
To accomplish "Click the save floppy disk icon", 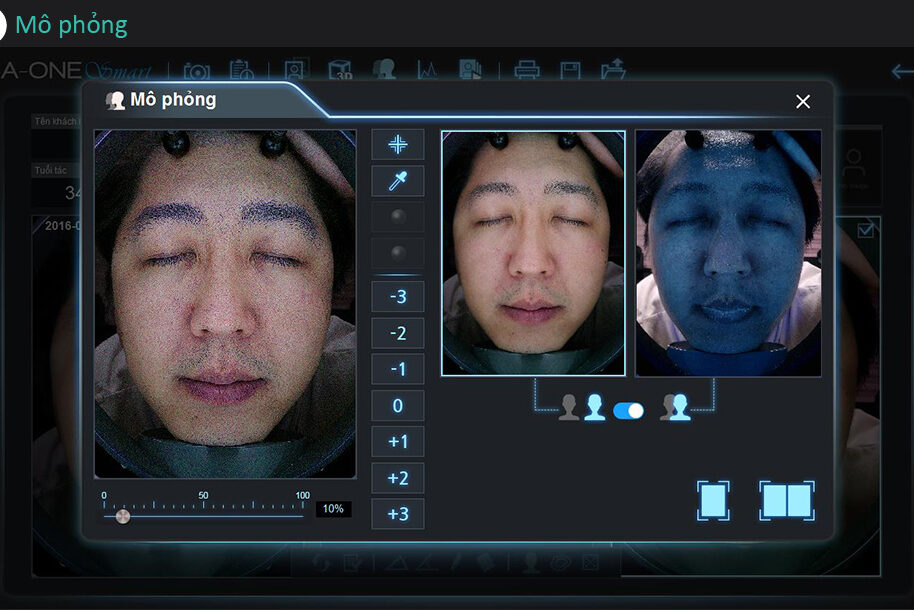I will pos(570,71).
